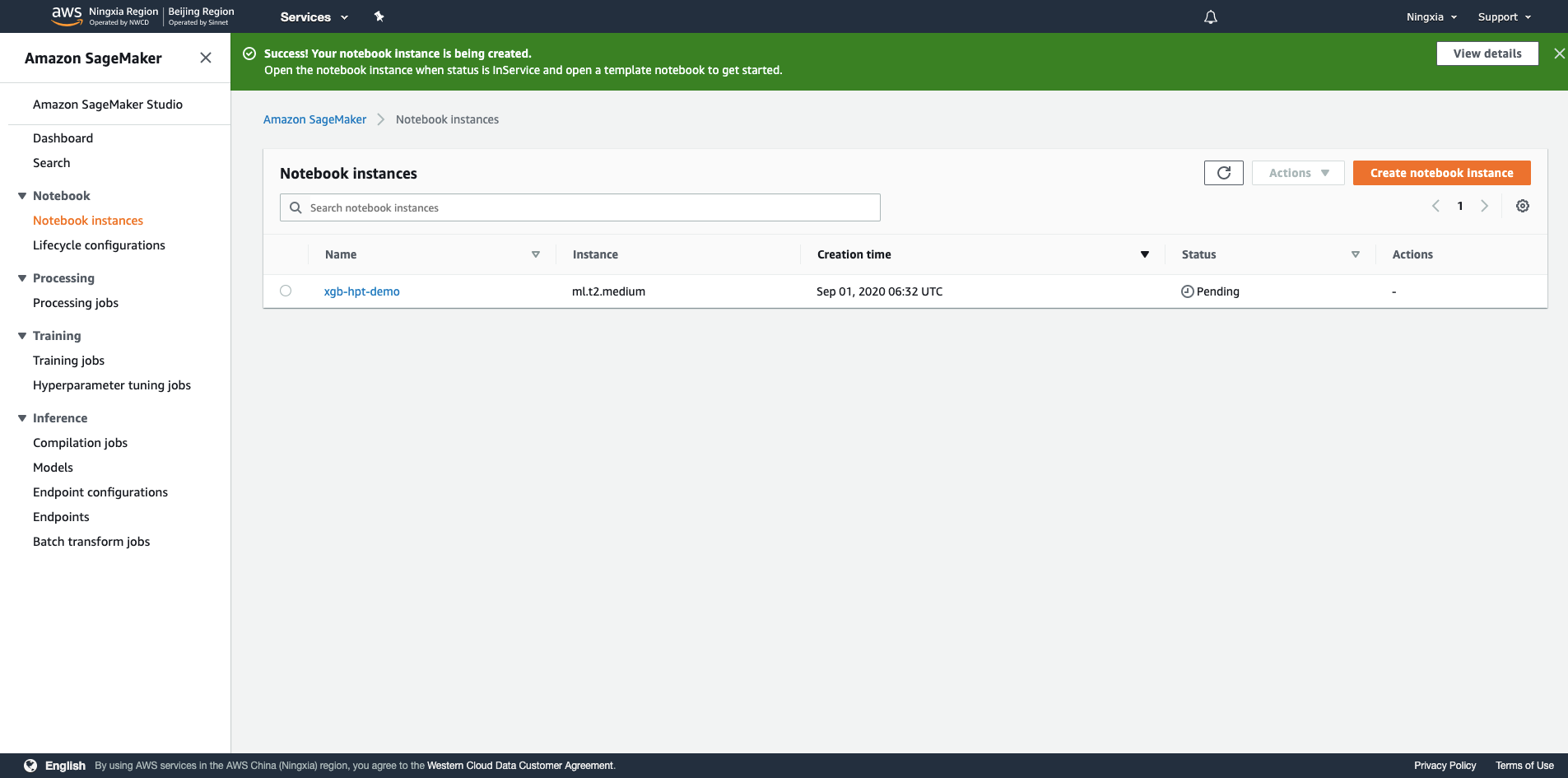This screenshot has height=778, width=1568.
Task: Open Batch transform jobs
Action: point(91,542)
